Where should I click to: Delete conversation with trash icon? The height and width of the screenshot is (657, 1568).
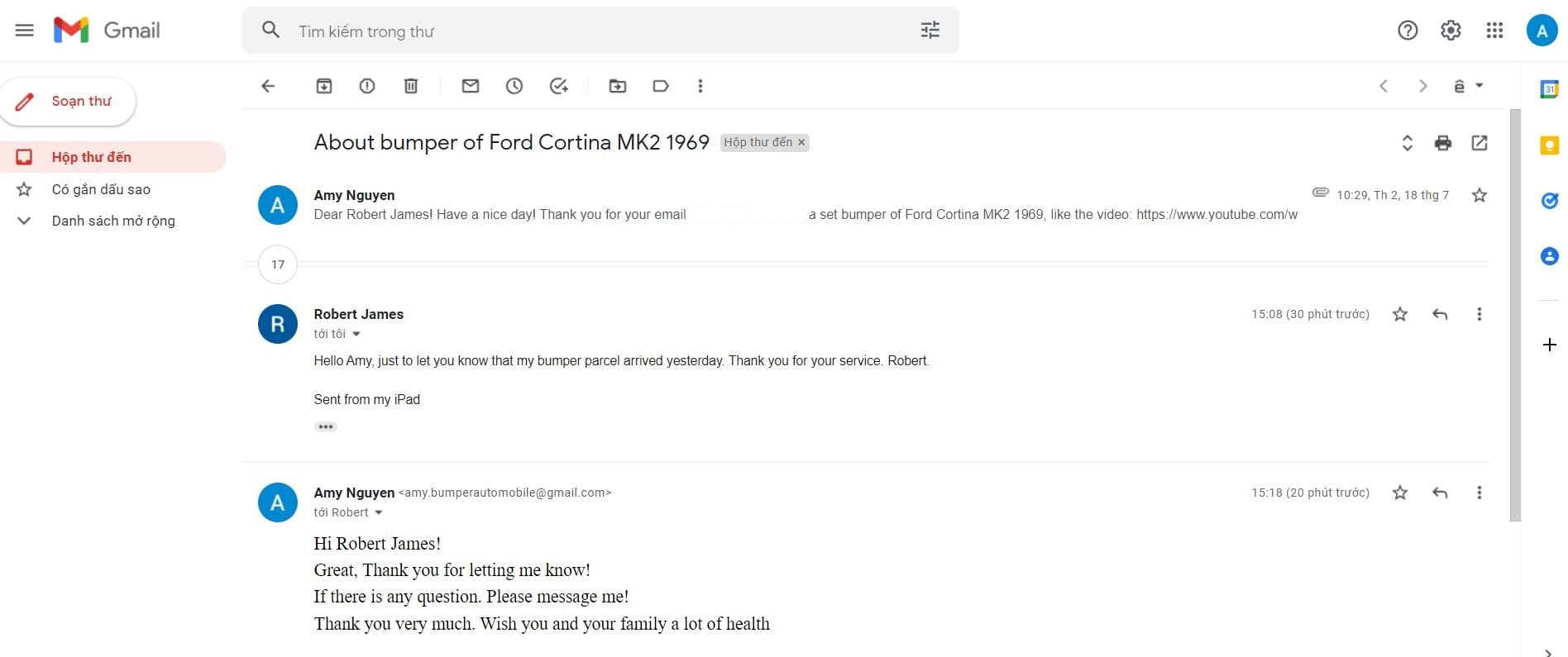point(411,86)
